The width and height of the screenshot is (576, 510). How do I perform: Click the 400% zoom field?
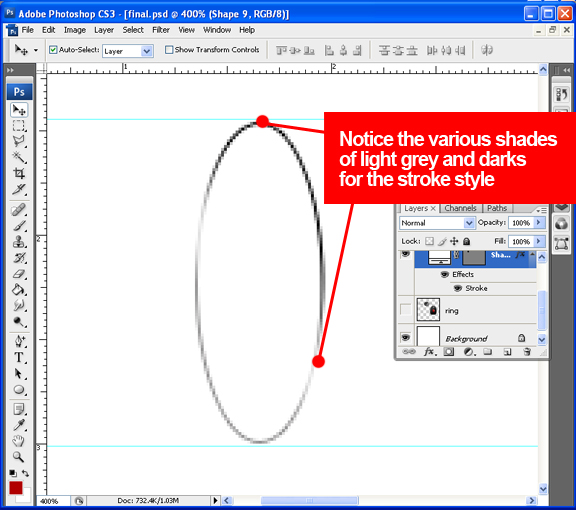tap(54, 501)
